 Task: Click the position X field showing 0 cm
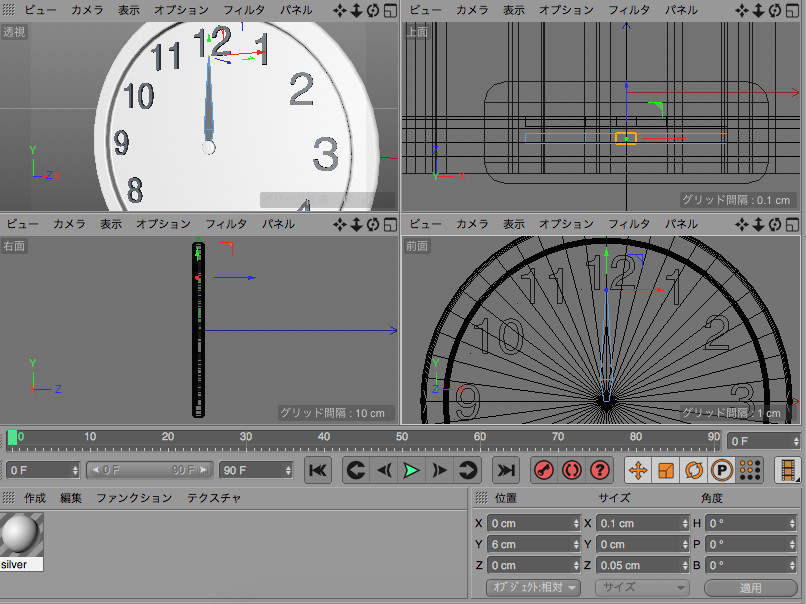click(534, 523)
